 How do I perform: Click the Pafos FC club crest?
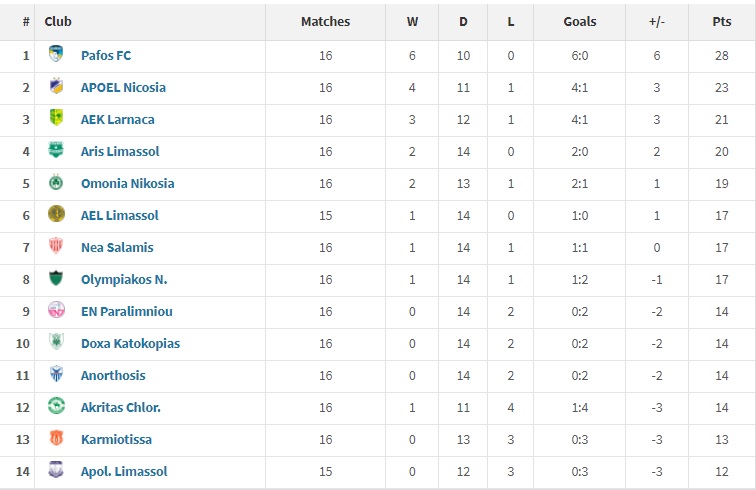tap(56, 54)
